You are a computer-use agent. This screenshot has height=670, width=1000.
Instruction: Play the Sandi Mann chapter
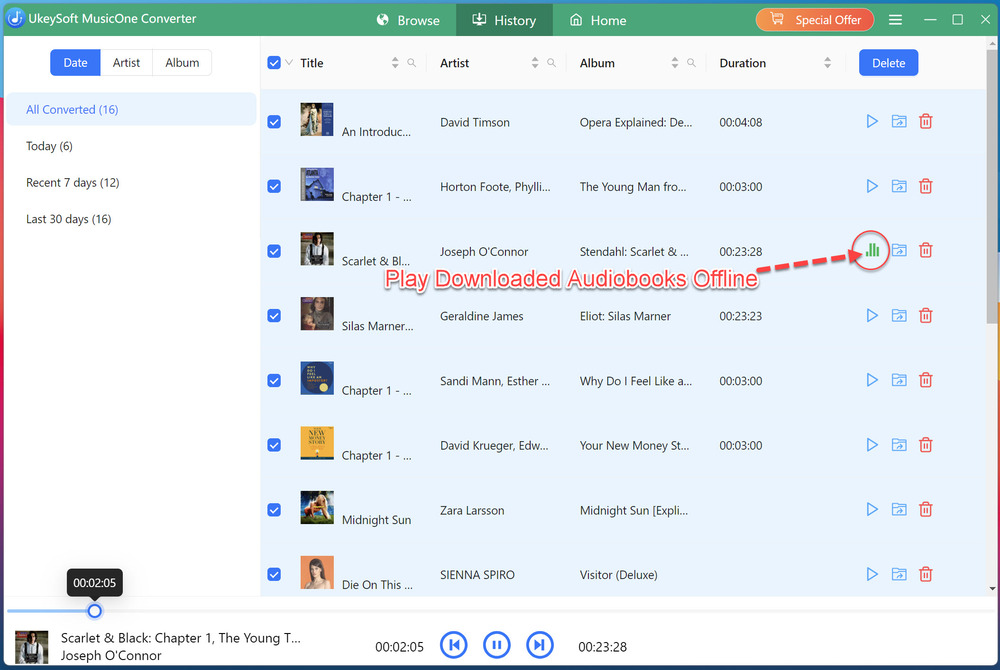[x=872, y=380]
